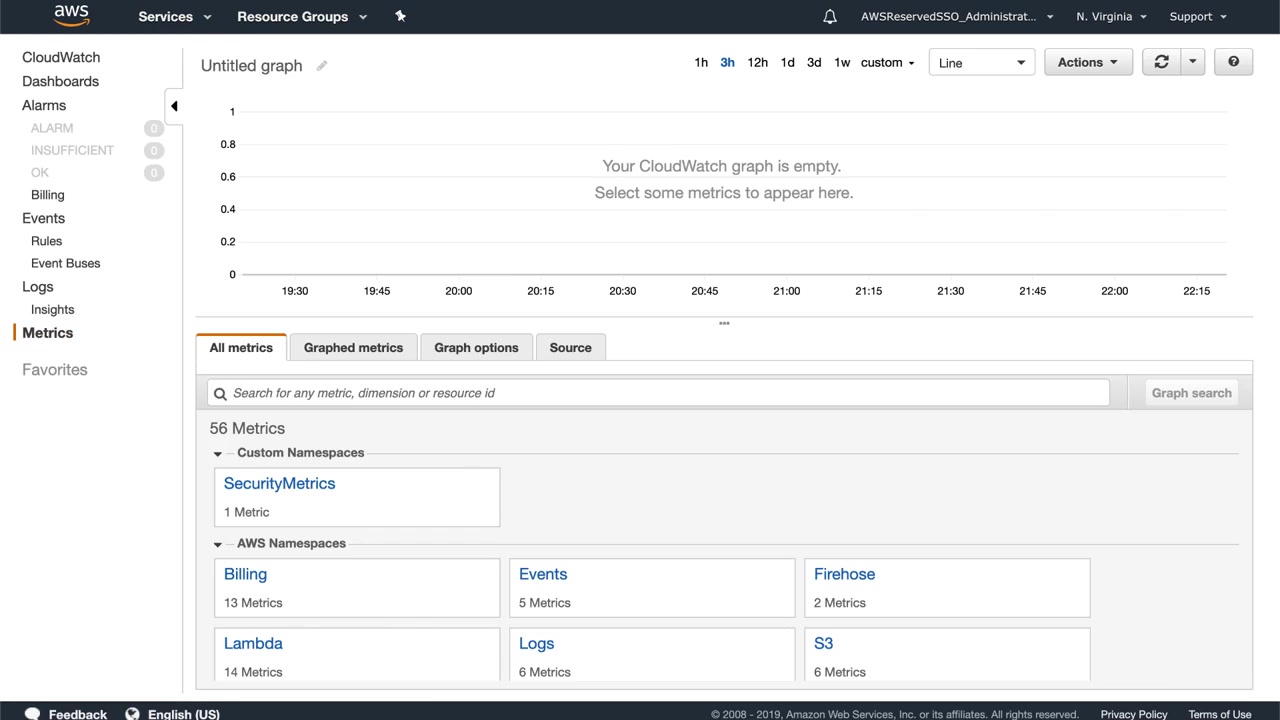Open the Graph options tab
This screenshot has width=1280, height=720.
476,348
